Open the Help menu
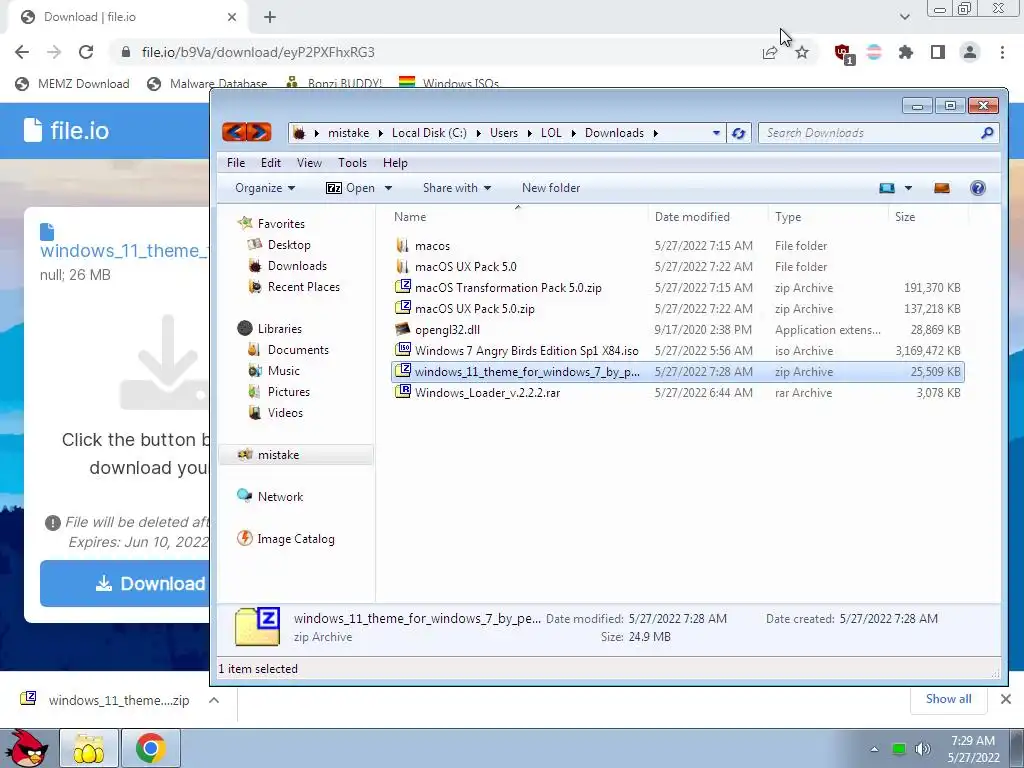Viewport: 1024px width, 768px height. tap(395, 163)
